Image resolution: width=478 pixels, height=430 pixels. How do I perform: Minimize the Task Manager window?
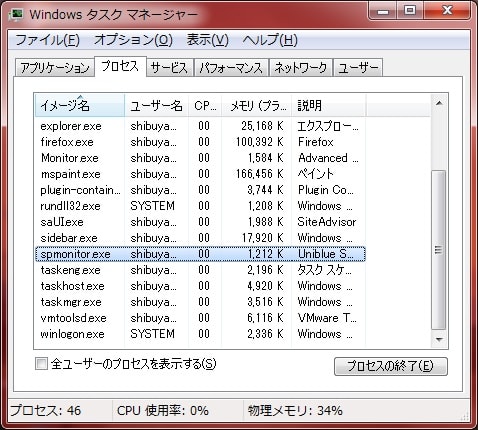[x=383, y=11]
